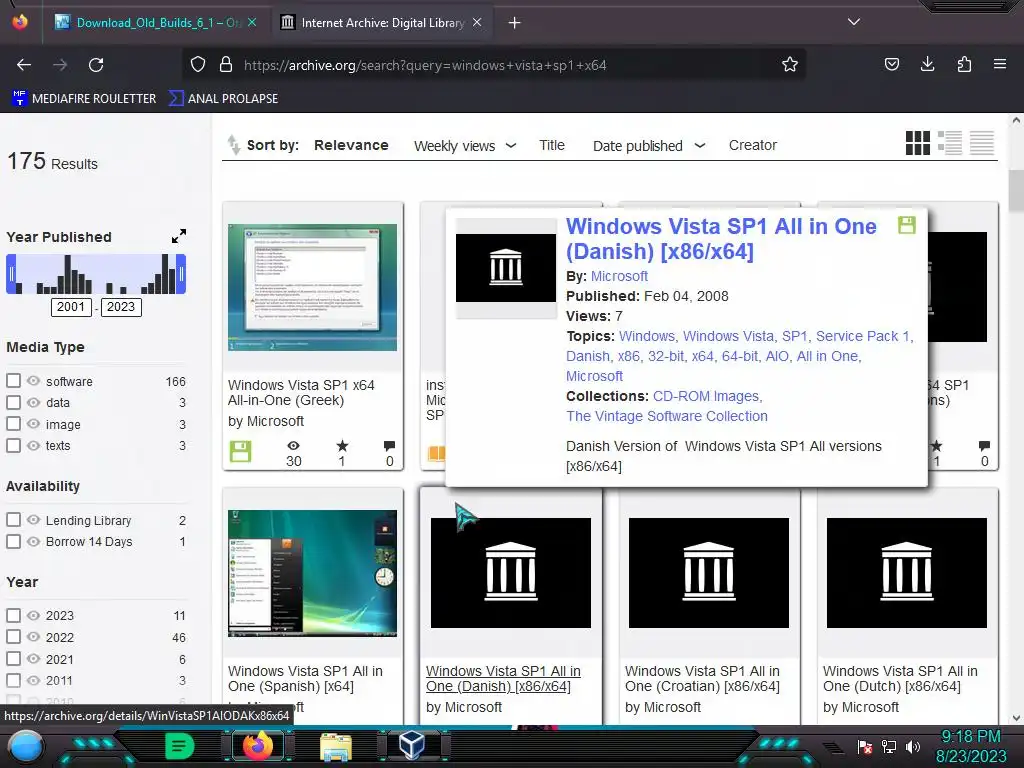Click the left handle of year histogram slider
Viewport: 1024px width, 768px height.
(11, 274)
